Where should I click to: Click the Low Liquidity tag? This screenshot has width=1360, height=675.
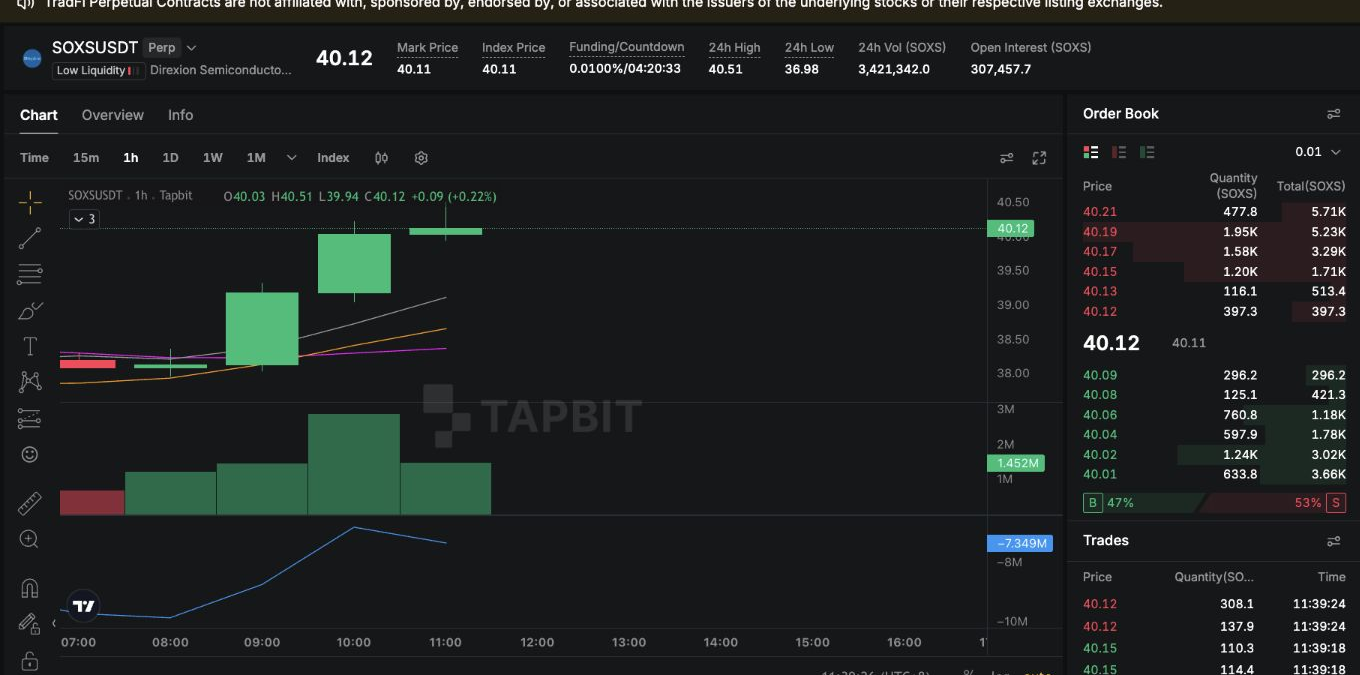point(98,70)
